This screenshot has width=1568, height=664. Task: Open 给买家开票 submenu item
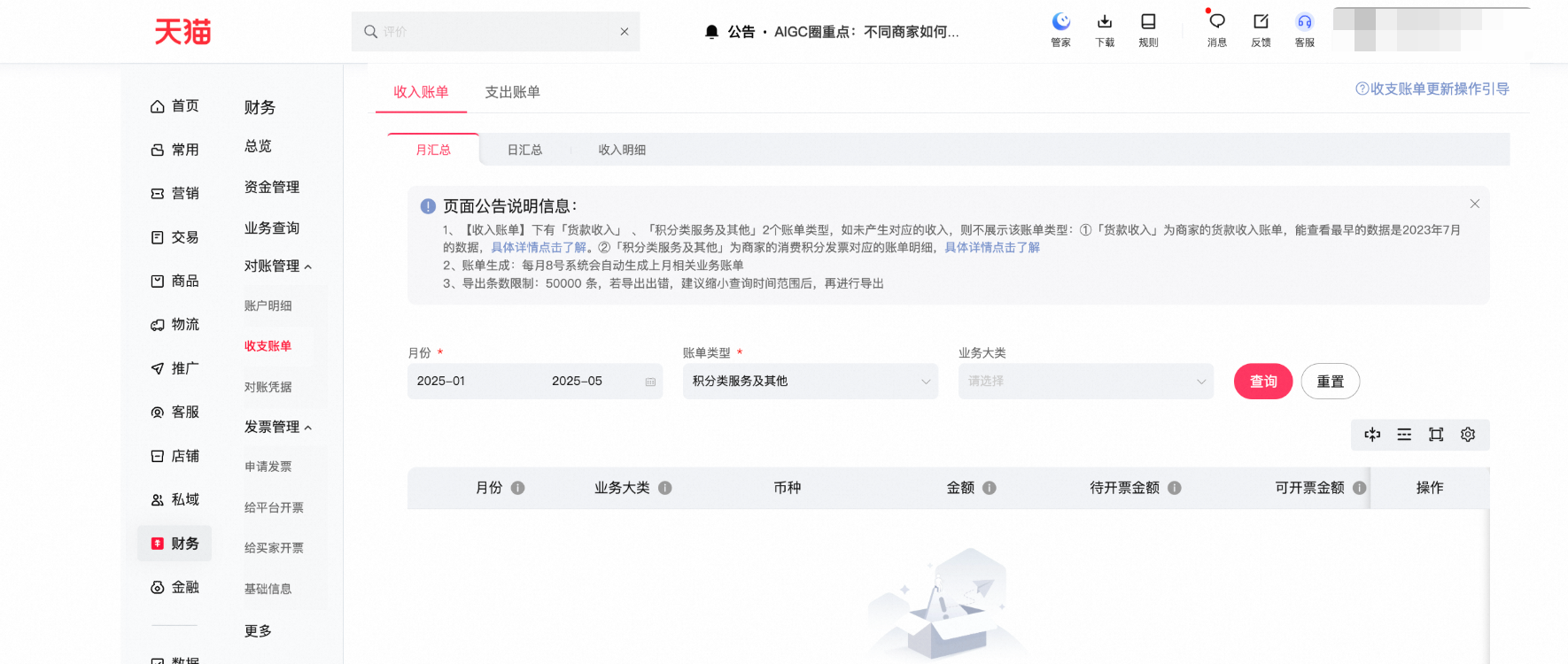click(274, 548)
